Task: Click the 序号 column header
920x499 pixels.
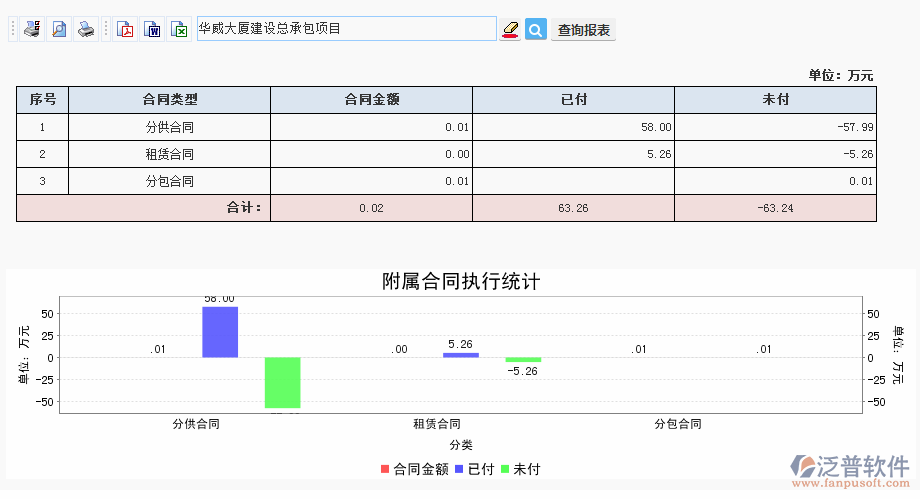Action: click(x=43, y=100)
